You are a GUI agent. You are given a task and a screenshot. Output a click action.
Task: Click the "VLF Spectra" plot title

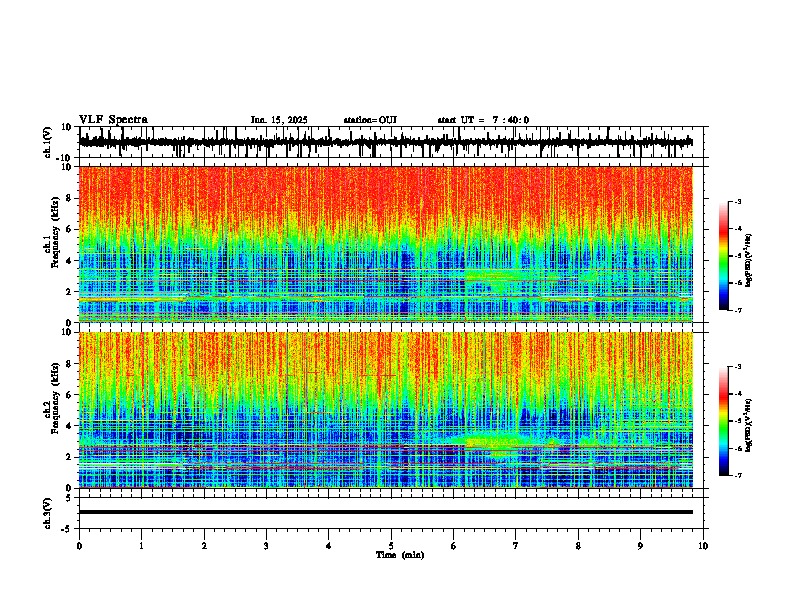(113, 120)
